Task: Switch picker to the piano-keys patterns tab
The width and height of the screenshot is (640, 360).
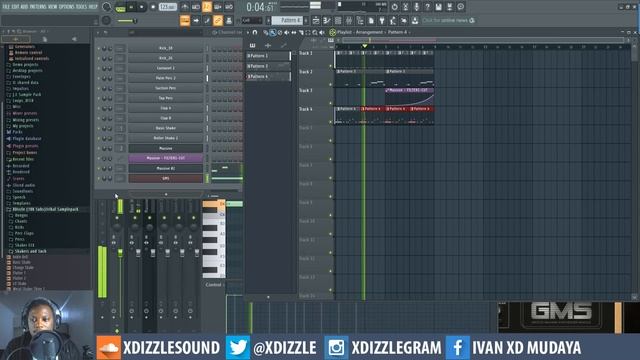Action: [253, 45]
